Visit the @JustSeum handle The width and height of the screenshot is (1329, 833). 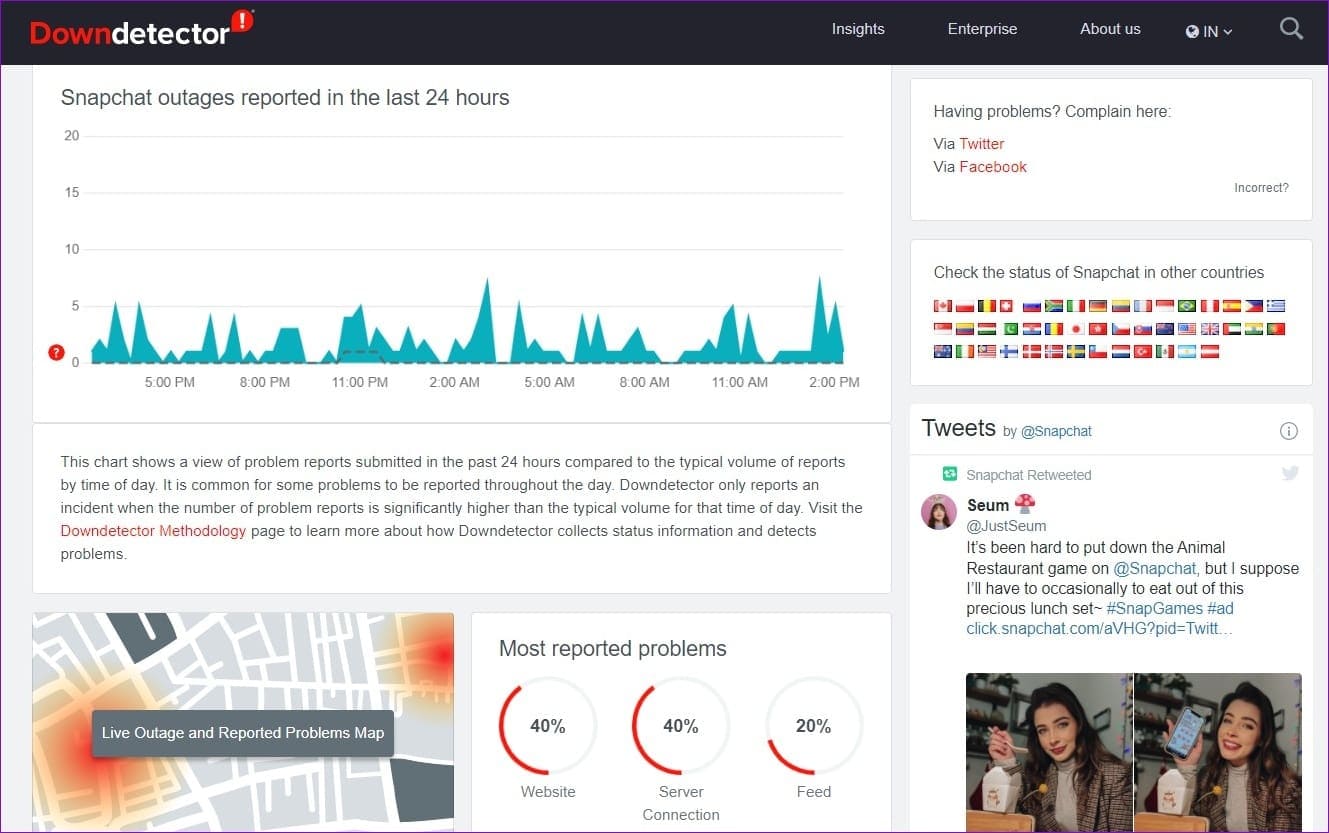[1006, 526]
